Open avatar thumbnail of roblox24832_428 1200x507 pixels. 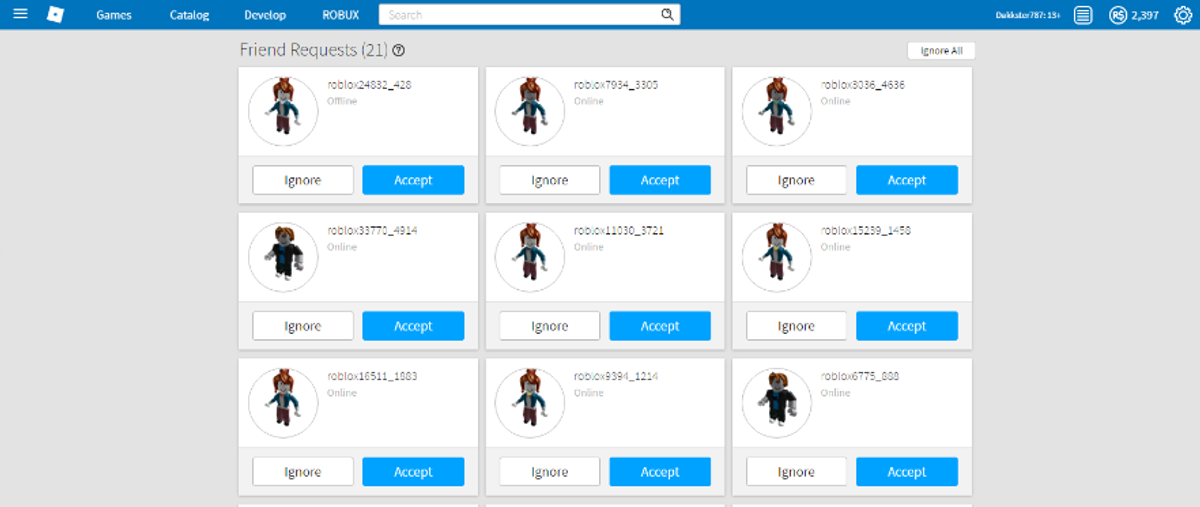tap(283, 111)
